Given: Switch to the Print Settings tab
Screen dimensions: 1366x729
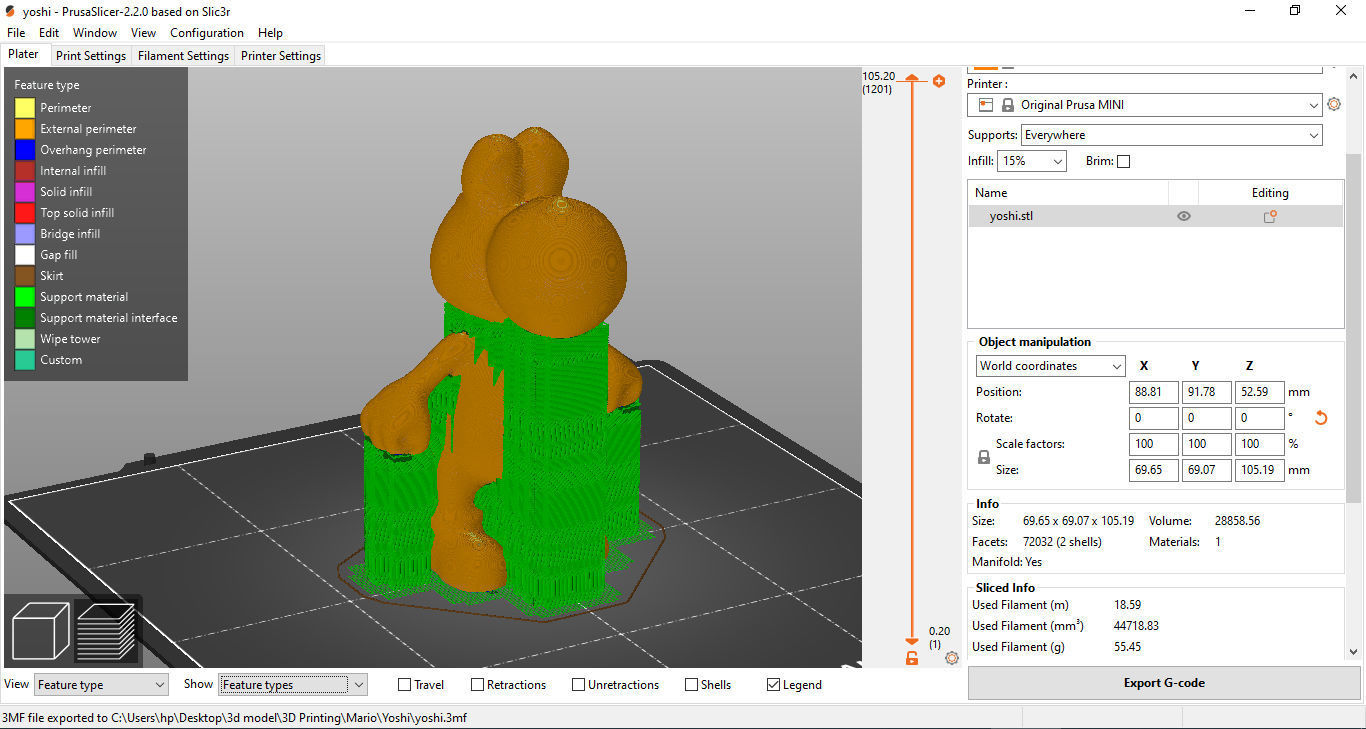Looking at the screenshot, I should coord(91,56).
